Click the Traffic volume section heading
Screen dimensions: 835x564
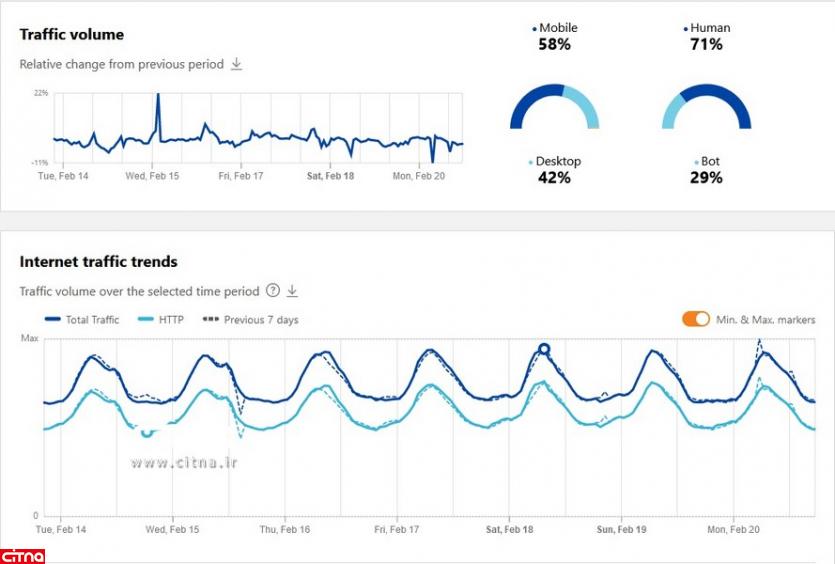72,34
